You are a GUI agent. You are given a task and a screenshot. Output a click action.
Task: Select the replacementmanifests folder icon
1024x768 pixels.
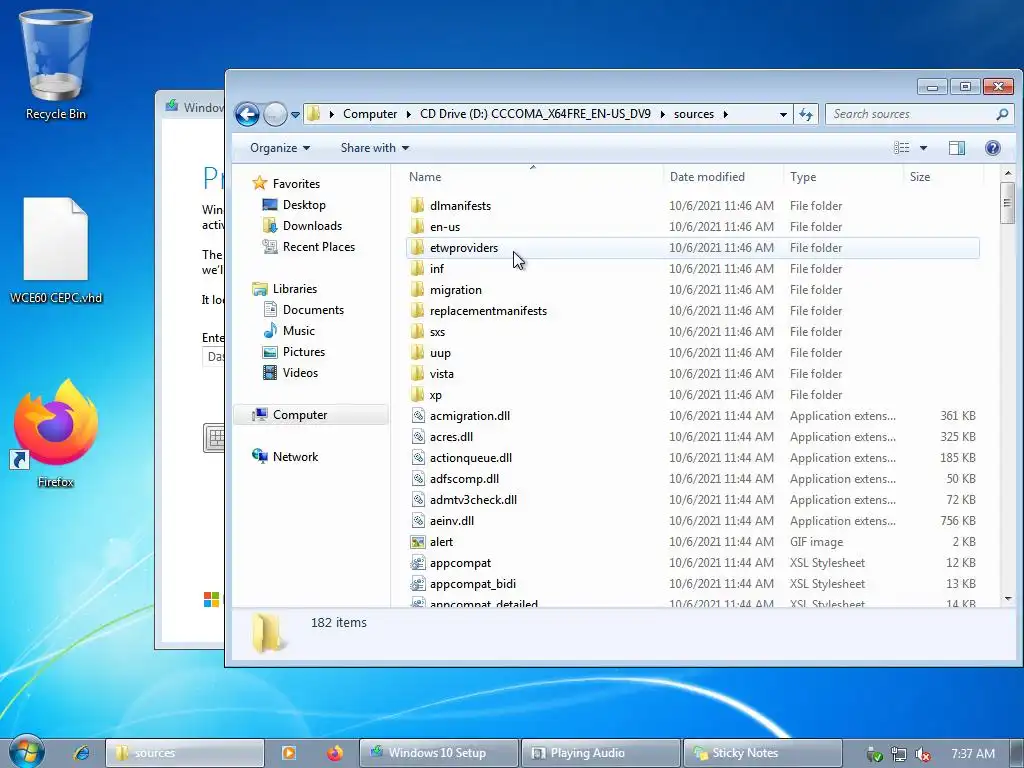click(417, 310)
